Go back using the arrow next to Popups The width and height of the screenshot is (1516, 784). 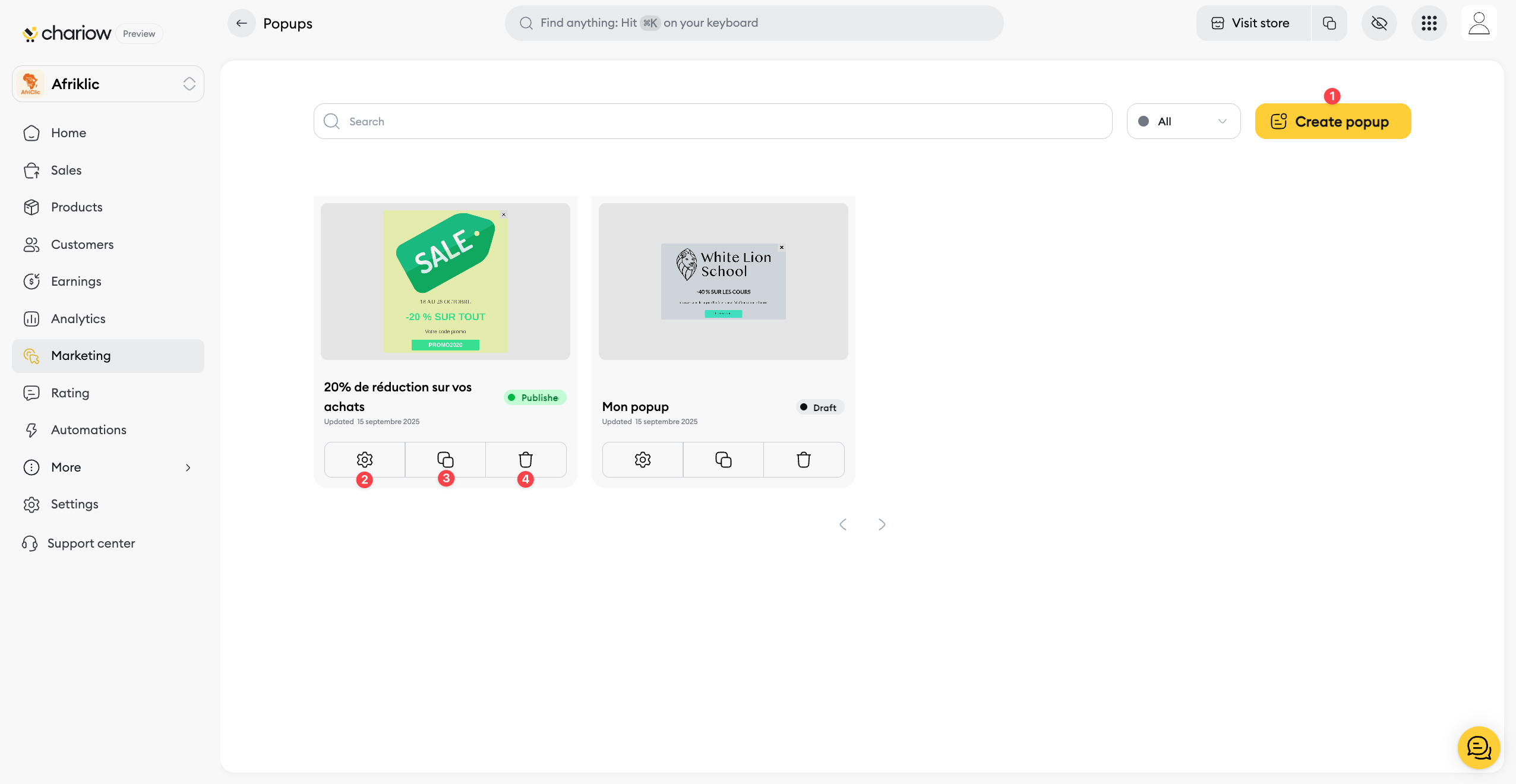click(241, 23)
